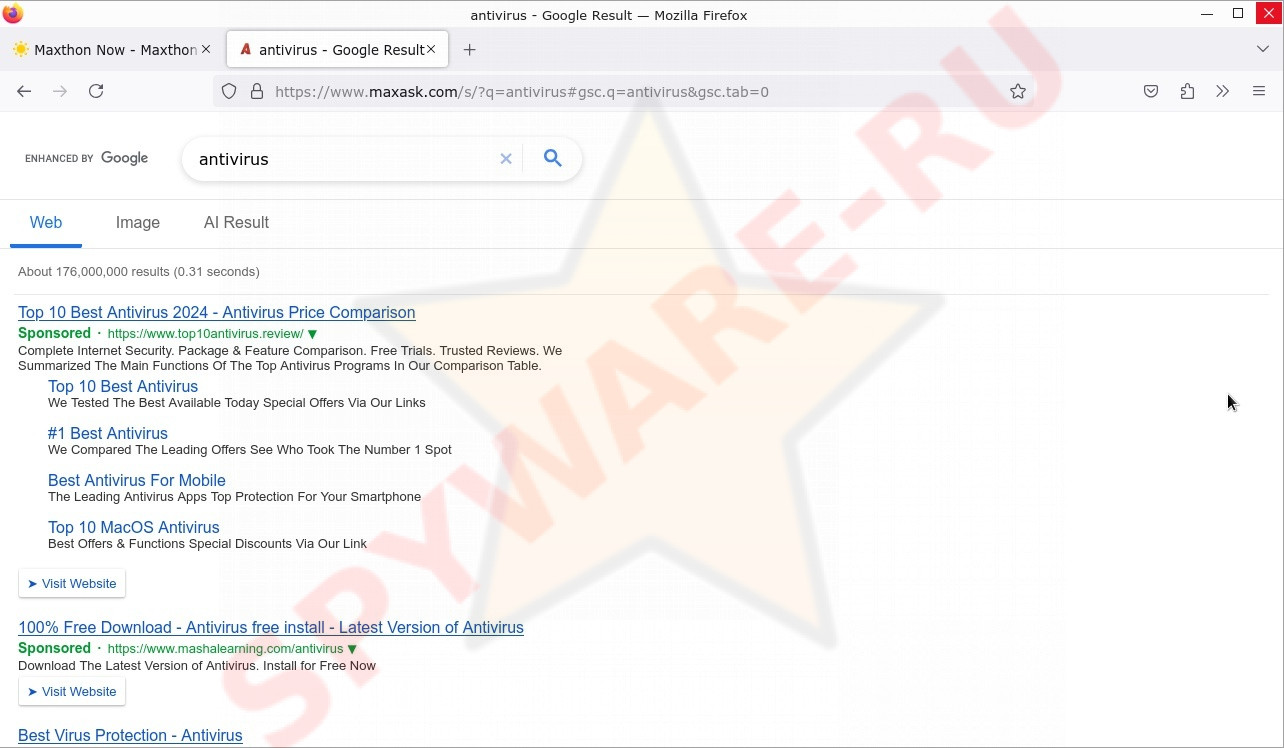Screen dimensions: 1284x748
Task: Expand top10antivirus.review ad options arrow
Action: [312, 334]
